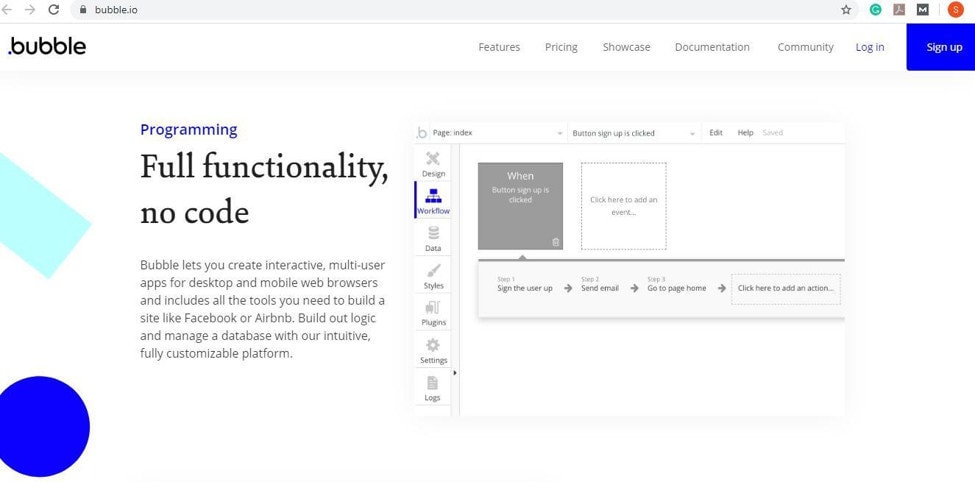This screenshot has width=975, height=482.
Task: Click the editor b logo icon
Action: (422, 132)
